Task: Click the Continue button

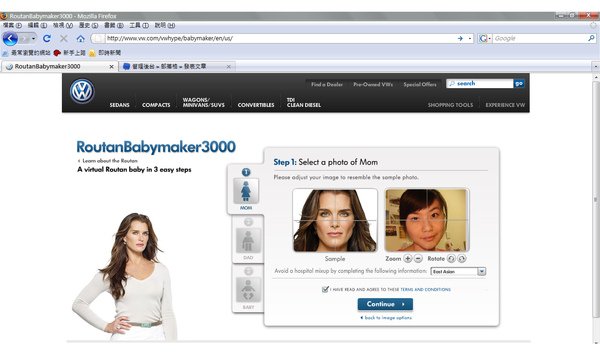Action: (385, 304)
